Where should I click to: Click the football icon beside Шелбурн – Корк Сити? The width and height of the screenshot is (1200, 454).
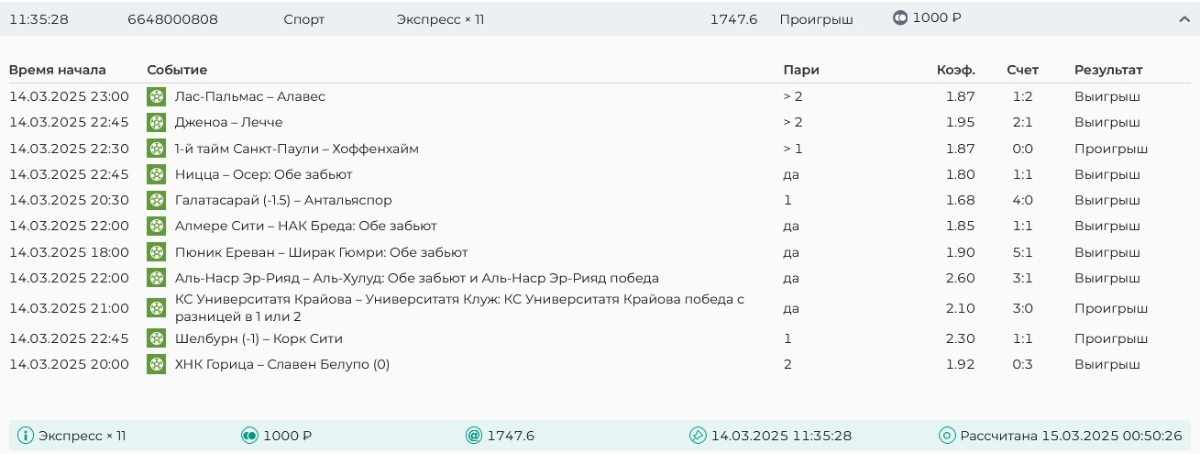tap(156, 338)
